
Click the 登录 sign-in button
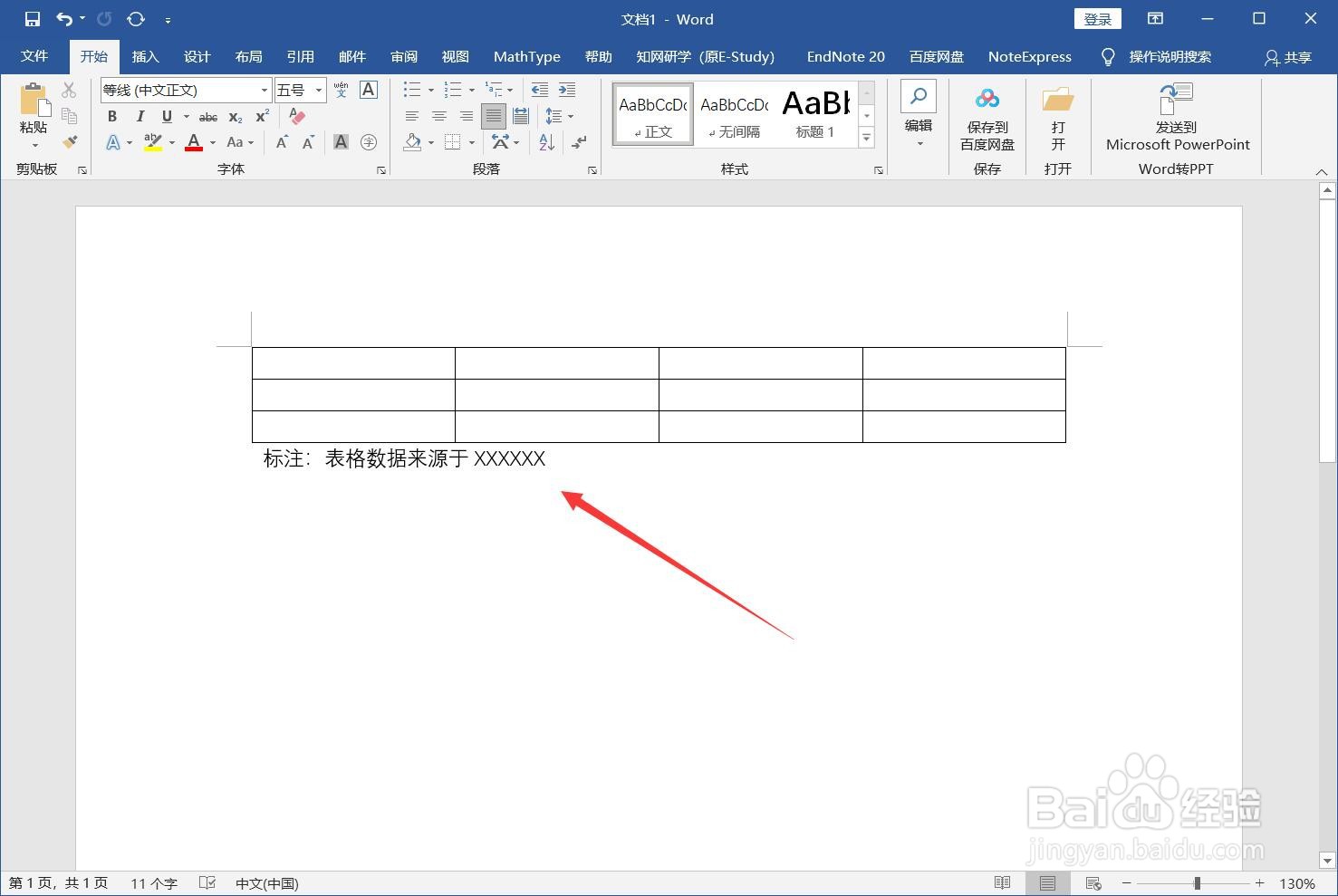pos(1098,19)
